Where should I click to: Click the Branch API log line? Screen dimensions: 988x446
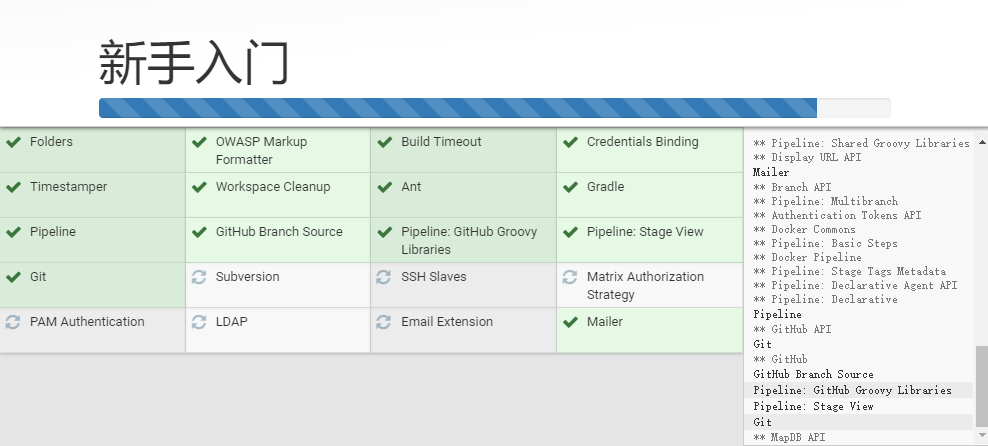(x=792, y=187)
